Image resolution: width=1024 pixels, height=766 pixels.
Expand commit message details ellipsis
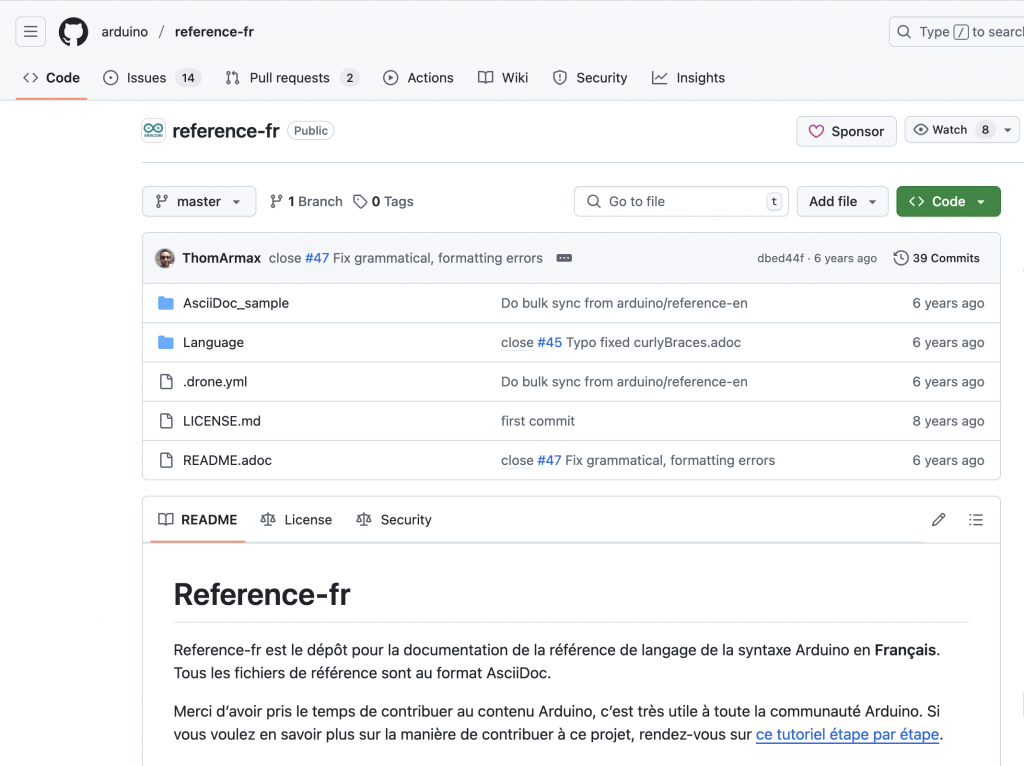click(x=564, y=258)
